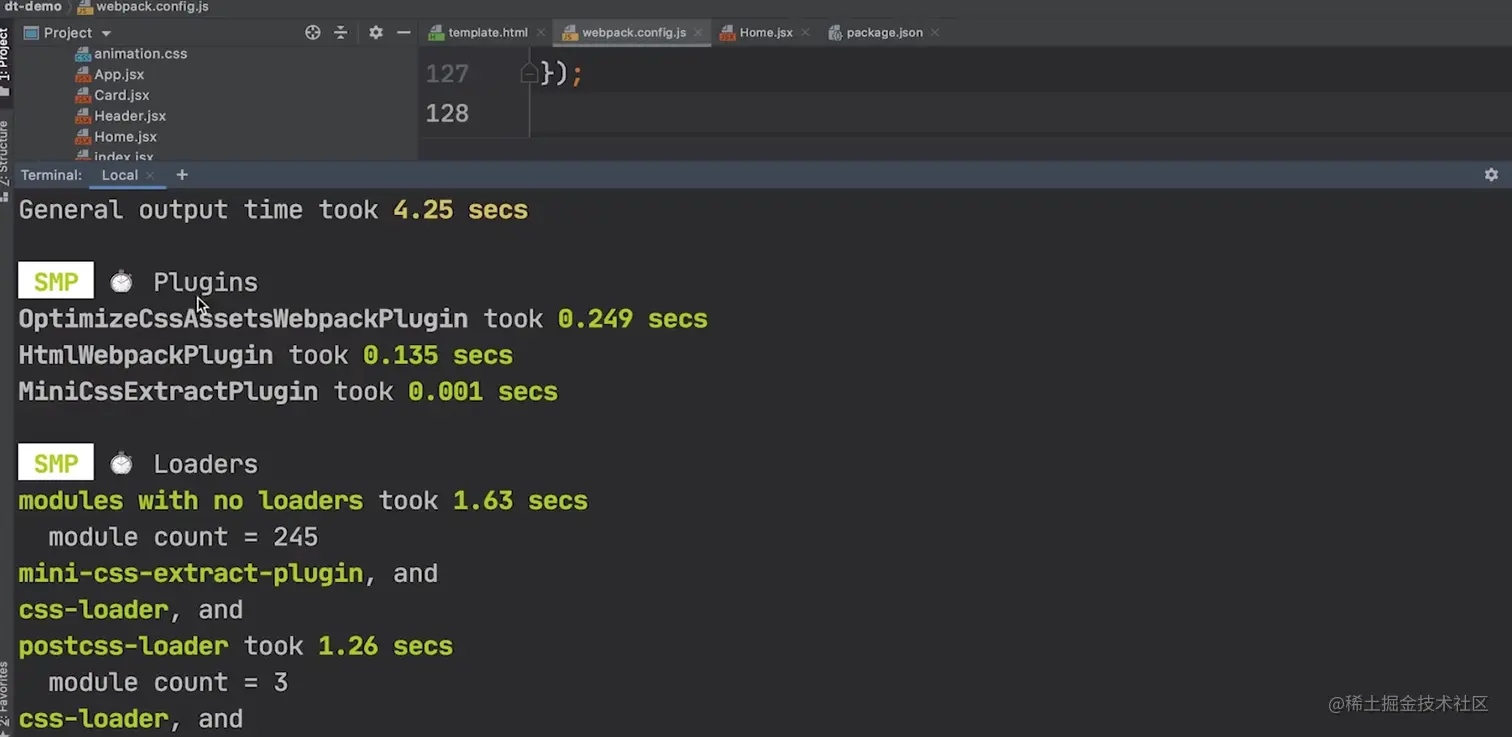Viewport: 1512px width, 737px height.
Task: Switch to package.json tab
Action: (884, 33)
